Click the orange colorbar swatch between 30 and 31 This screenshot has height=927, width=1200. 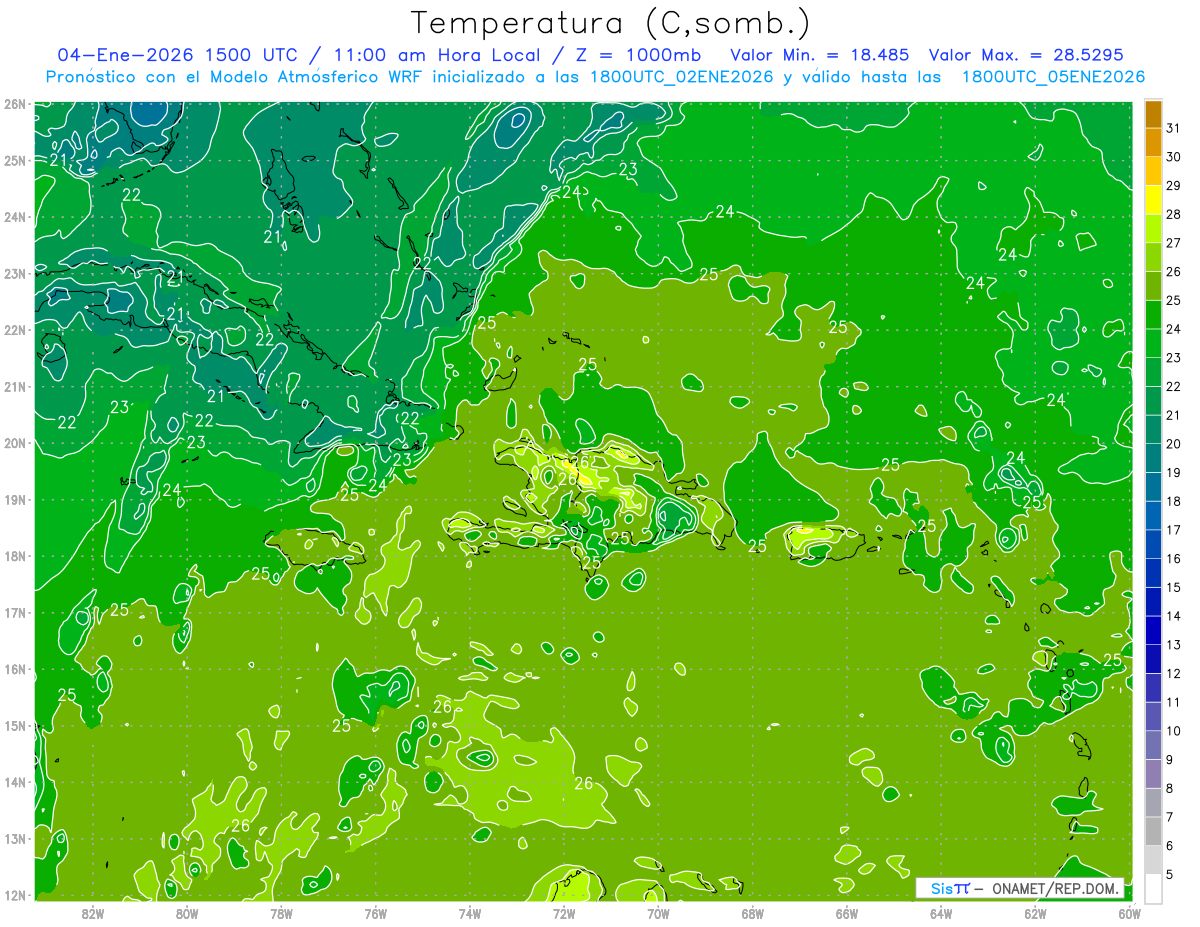coord(1153,143)
